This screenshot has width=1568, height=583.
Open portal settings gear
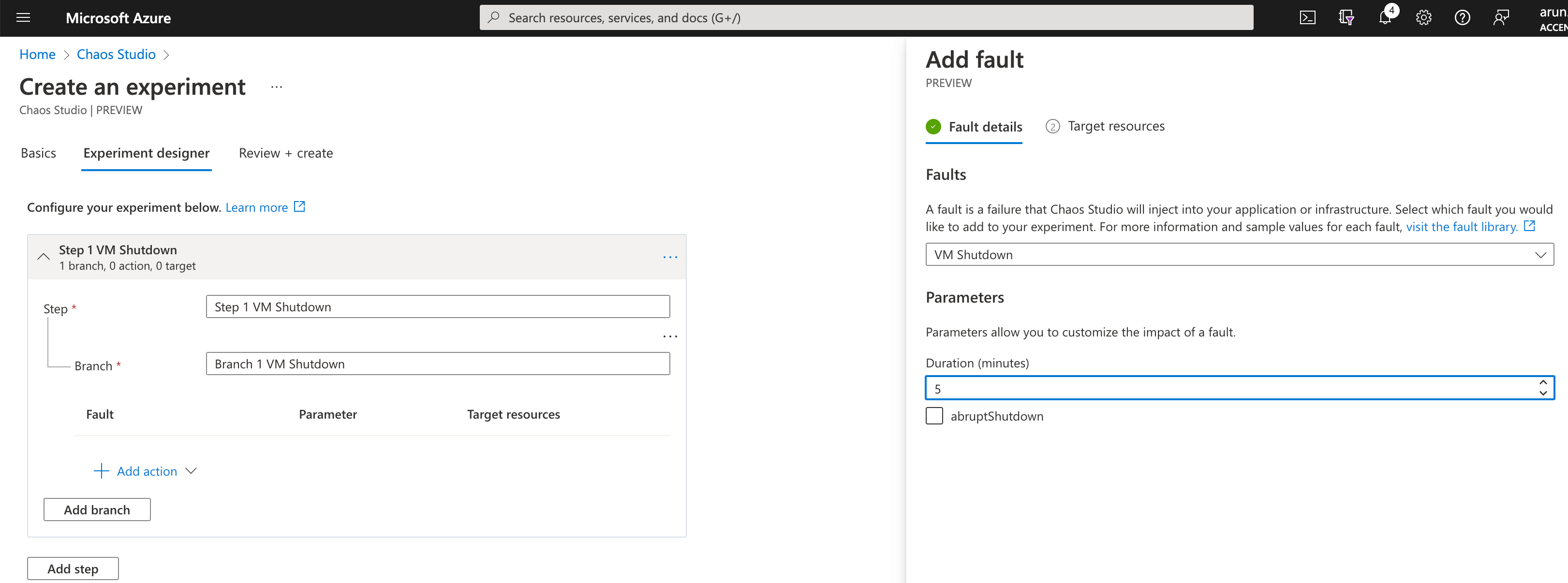[1423, 18]
